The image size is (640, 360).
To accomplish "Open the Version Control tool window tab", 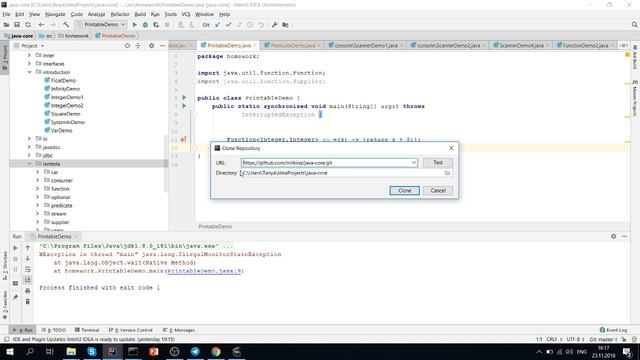I will click(131, 330).
